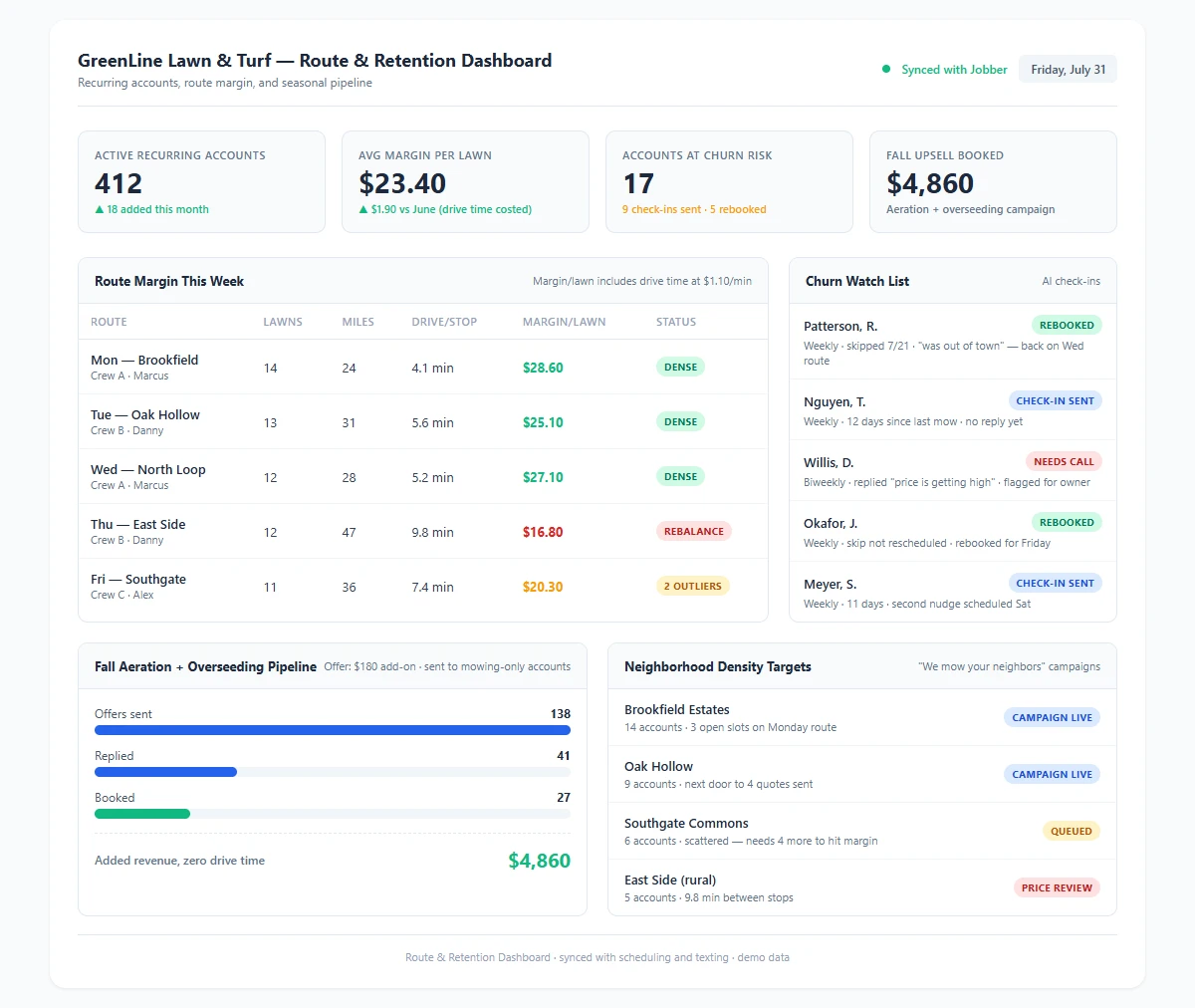Click REBOOKED badge for Okafor, J.
This screenshot has height=1008, width=1195.
pos(1067,522)
